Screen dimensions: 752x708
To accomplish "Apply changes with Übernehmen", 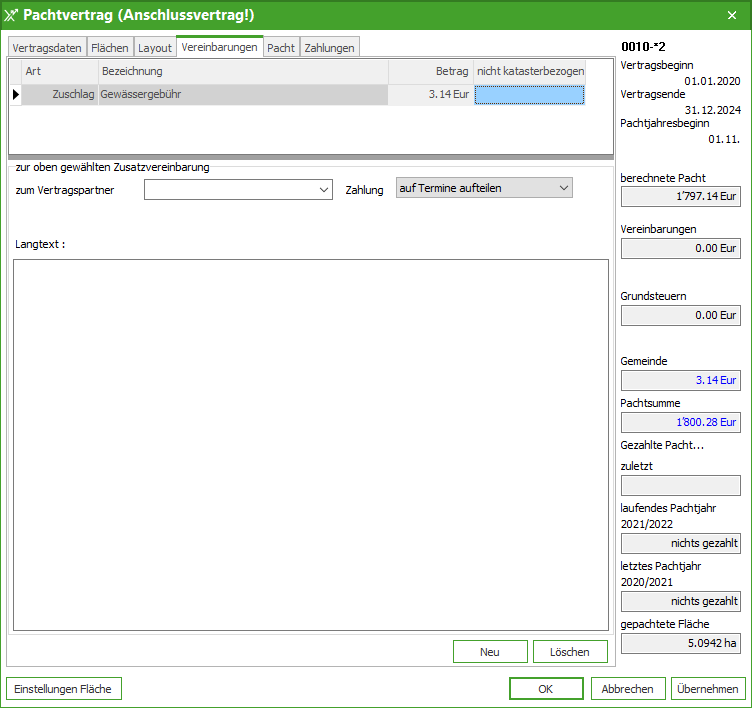I will 708,689.
